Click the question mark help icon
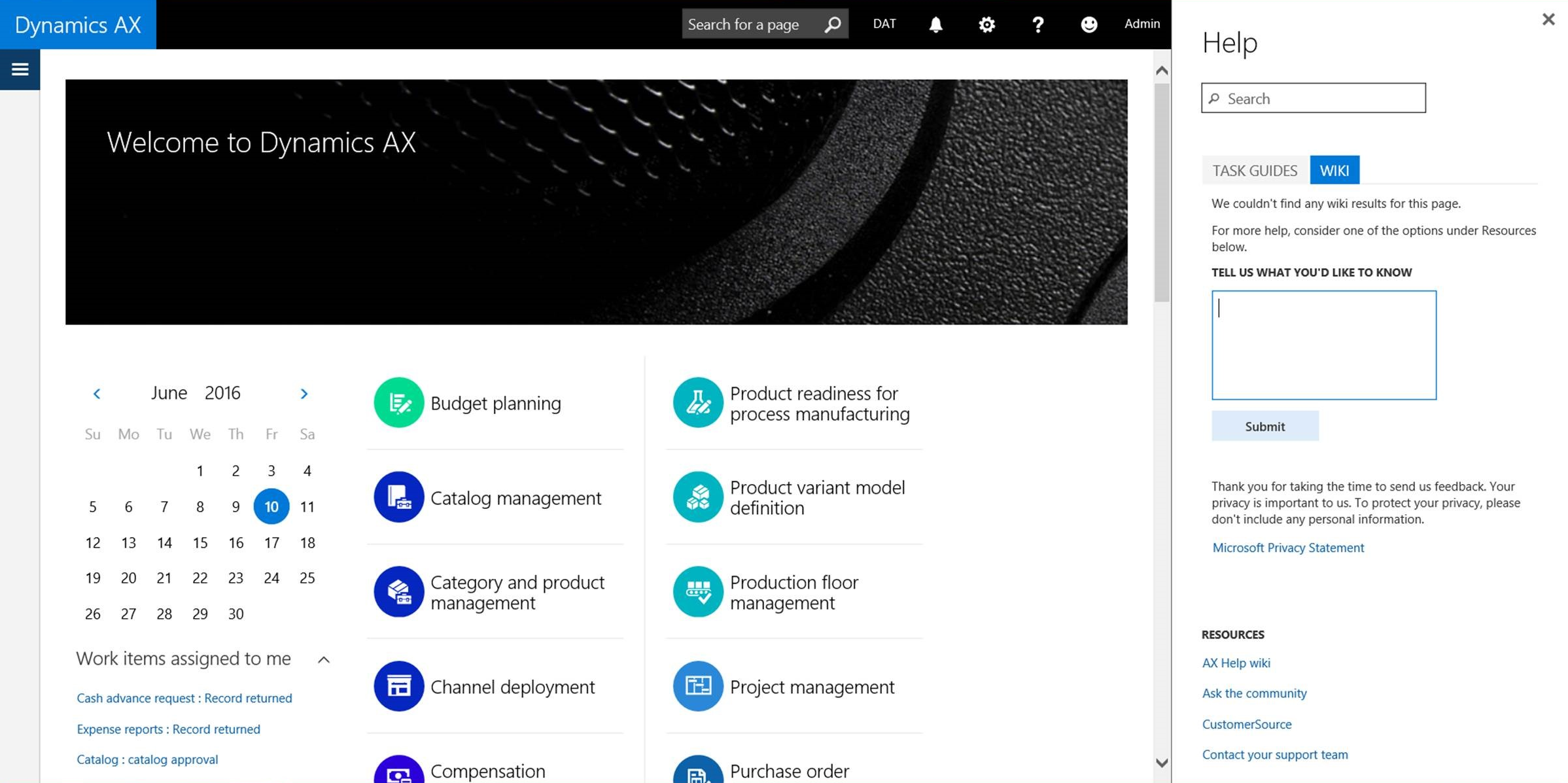This screenshot has width=1568, height=783. click(x=1037, y=24)
